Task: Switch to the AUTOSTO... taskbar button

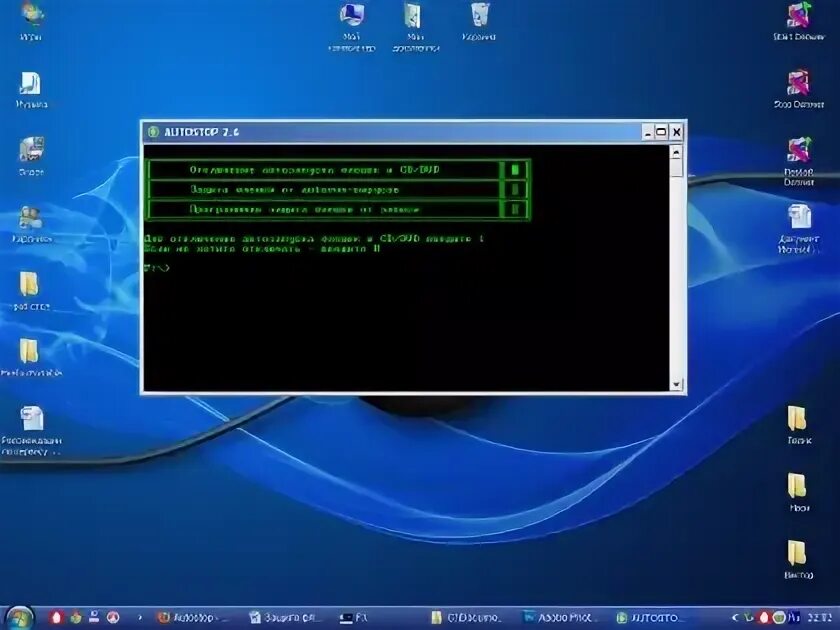Action: (x=649, y=618)
